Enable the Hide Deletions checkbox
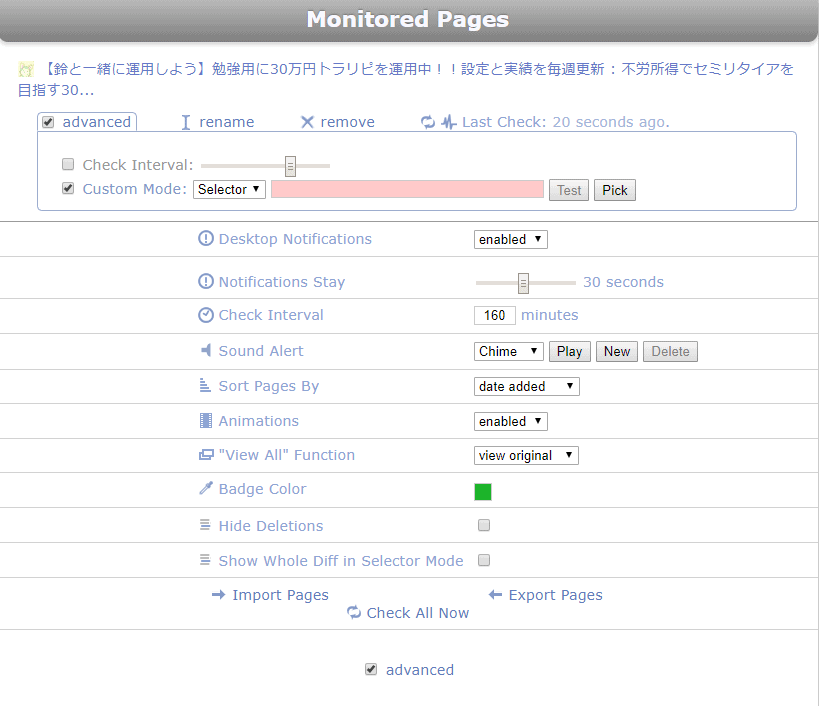This screenshot has width=819, height=706. click(x=484, y=525)
